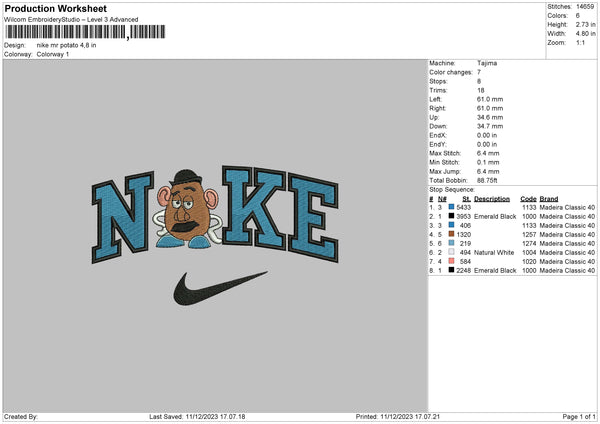
Task: Click the 'Created By:' footer label
Action: click(21, 417)
